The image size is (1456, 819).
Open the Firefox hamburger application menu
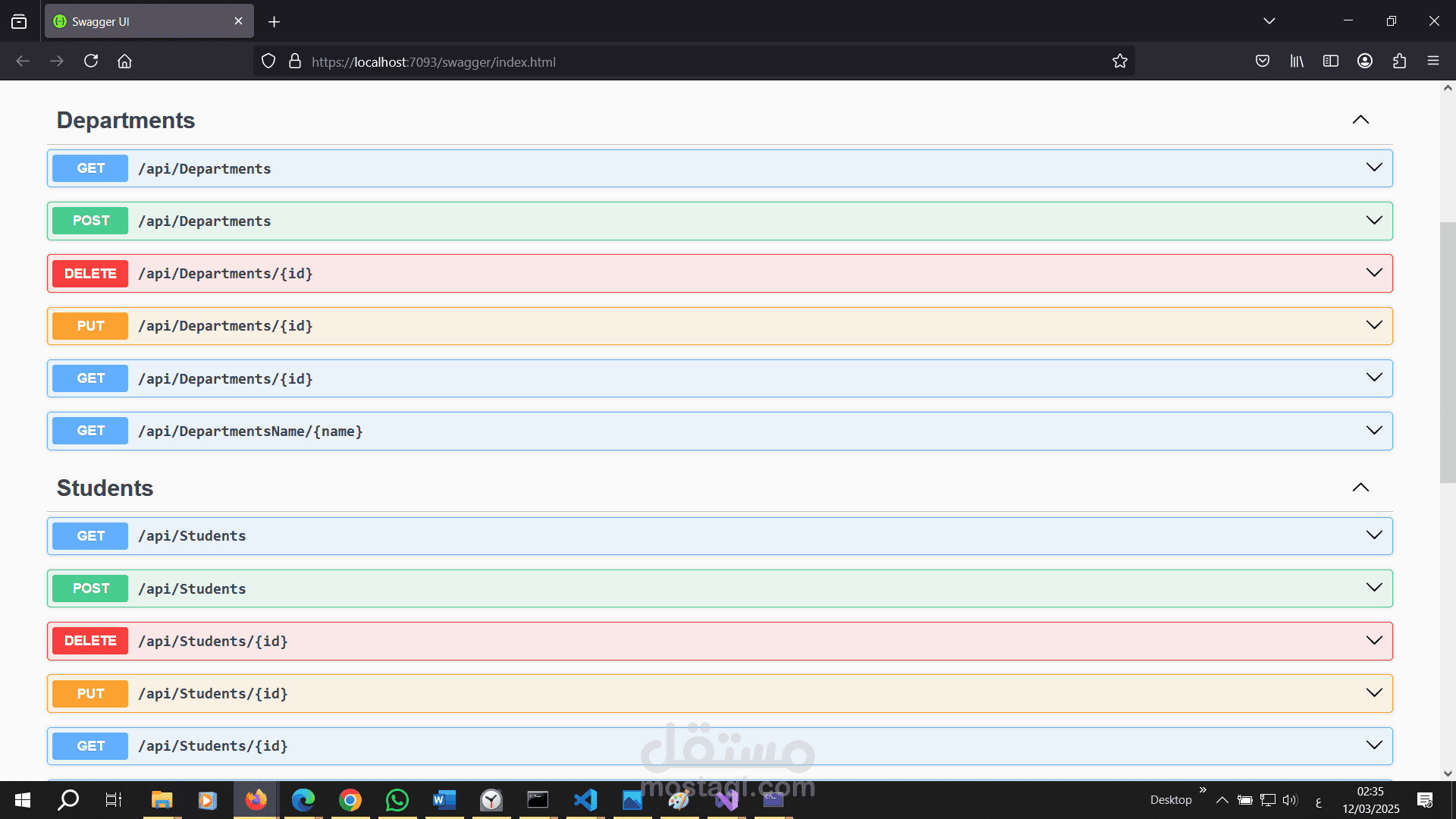1433,61
